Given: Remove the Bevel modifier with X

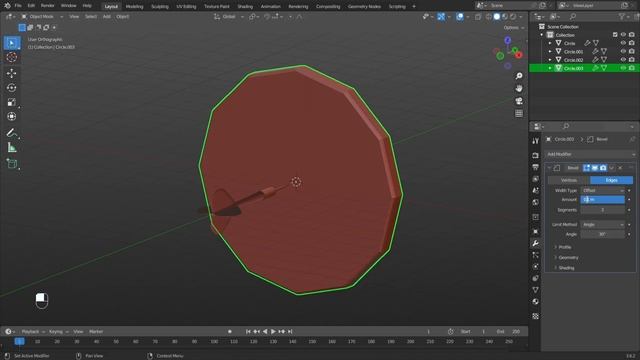Looking at the screenshot, I should tap(620, 168).
